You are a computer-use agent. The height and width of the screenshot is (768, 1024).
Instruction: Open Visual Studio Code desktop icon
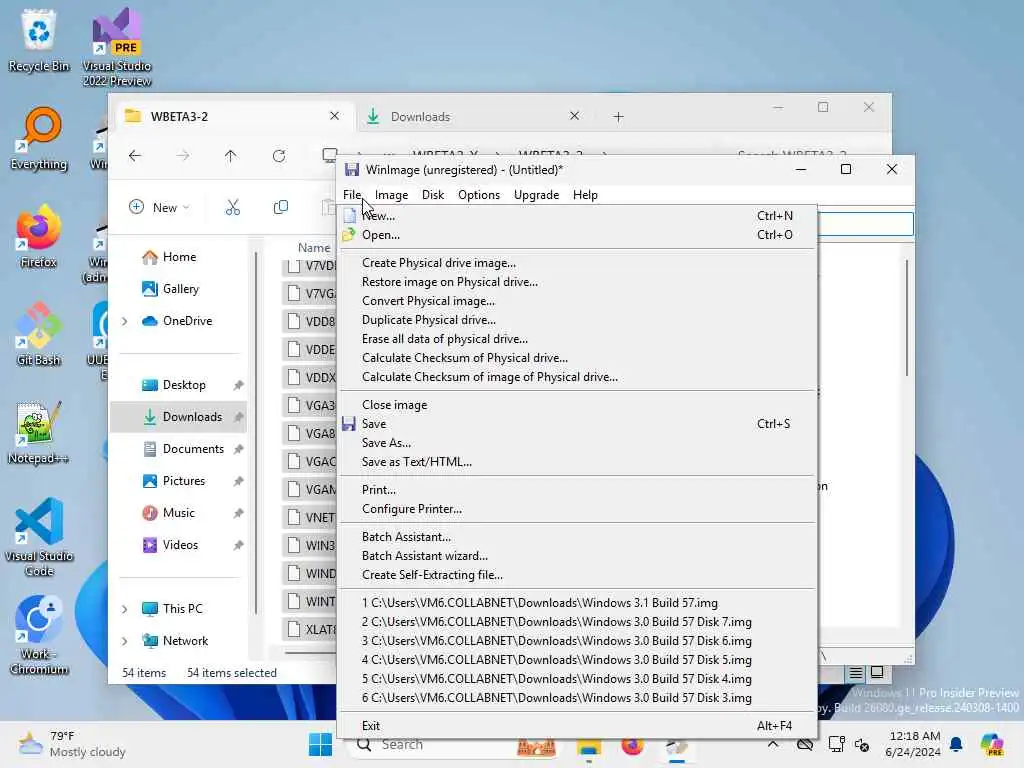point(39,537)
